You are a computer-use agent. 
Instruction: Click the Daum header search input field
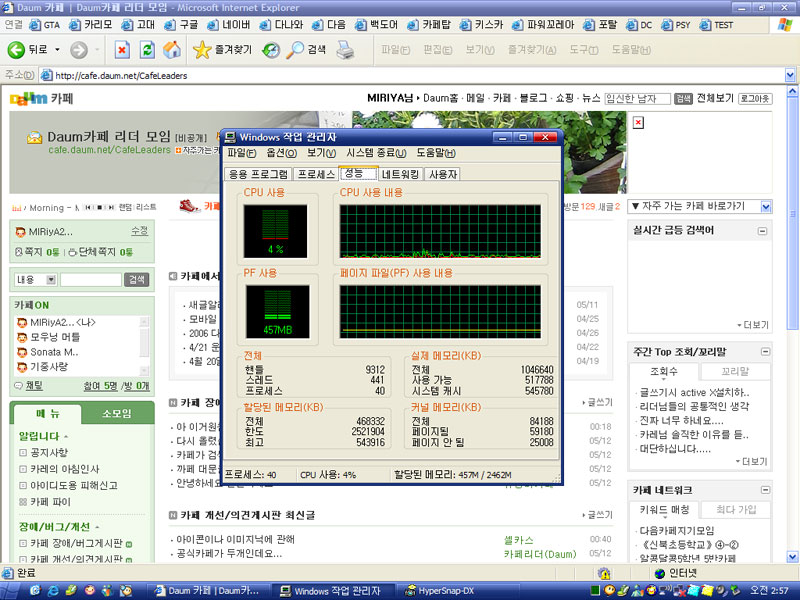tap(637, 98)
